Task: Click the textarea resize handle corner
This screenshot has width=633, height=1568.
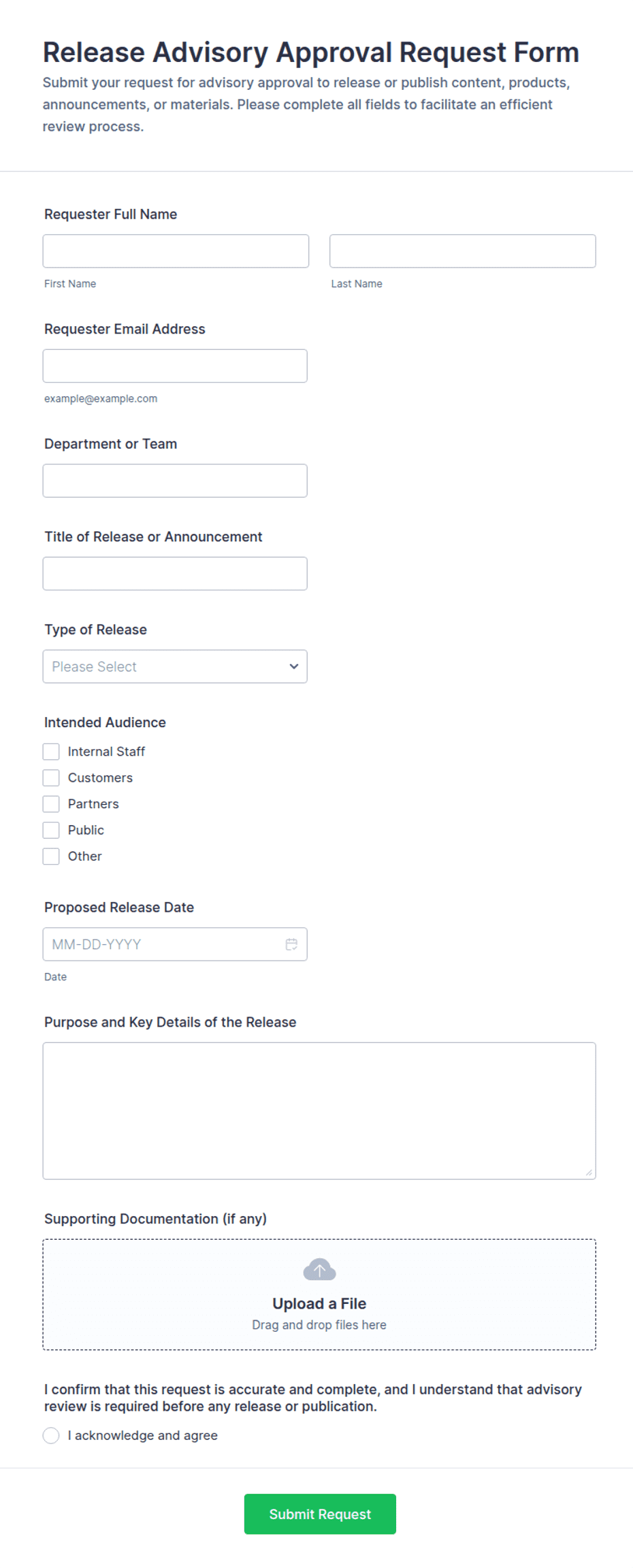Action: point(589,1172)
